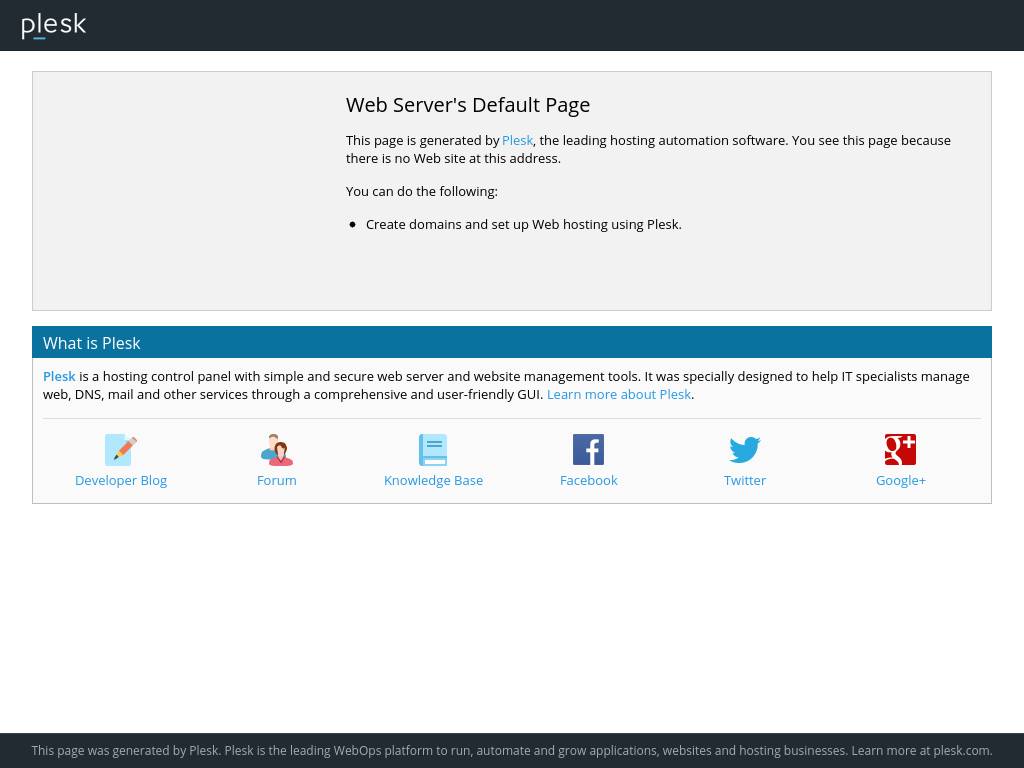
Task: Click the Plesk logo in the header
Action: (54, 25)
